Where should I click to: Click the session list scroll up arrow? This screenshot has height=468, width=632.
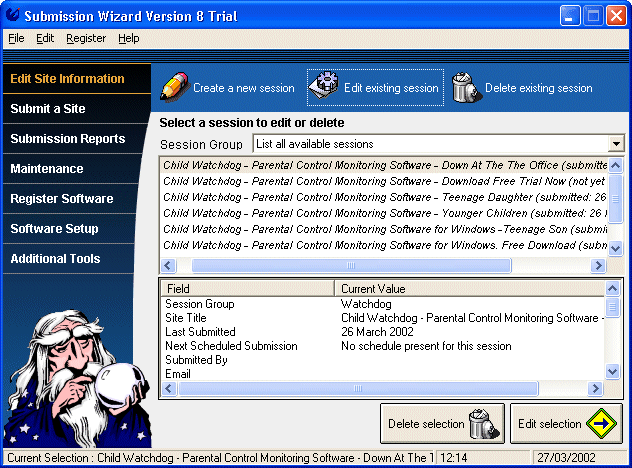click(615, 165)
